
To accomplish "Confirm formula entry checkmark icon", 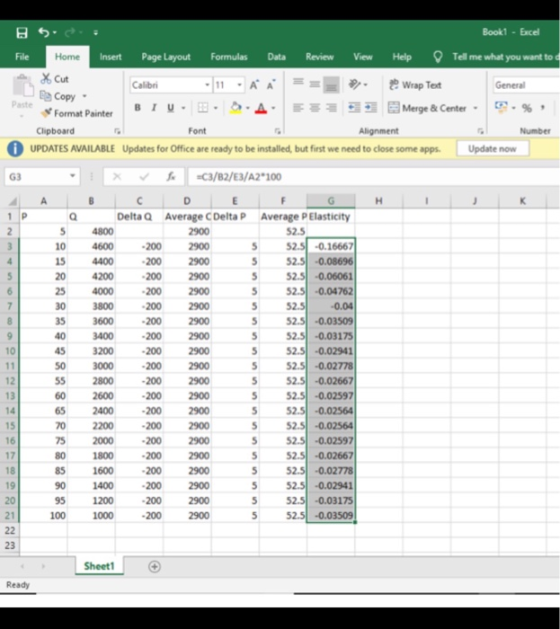I will pos(144,177).
